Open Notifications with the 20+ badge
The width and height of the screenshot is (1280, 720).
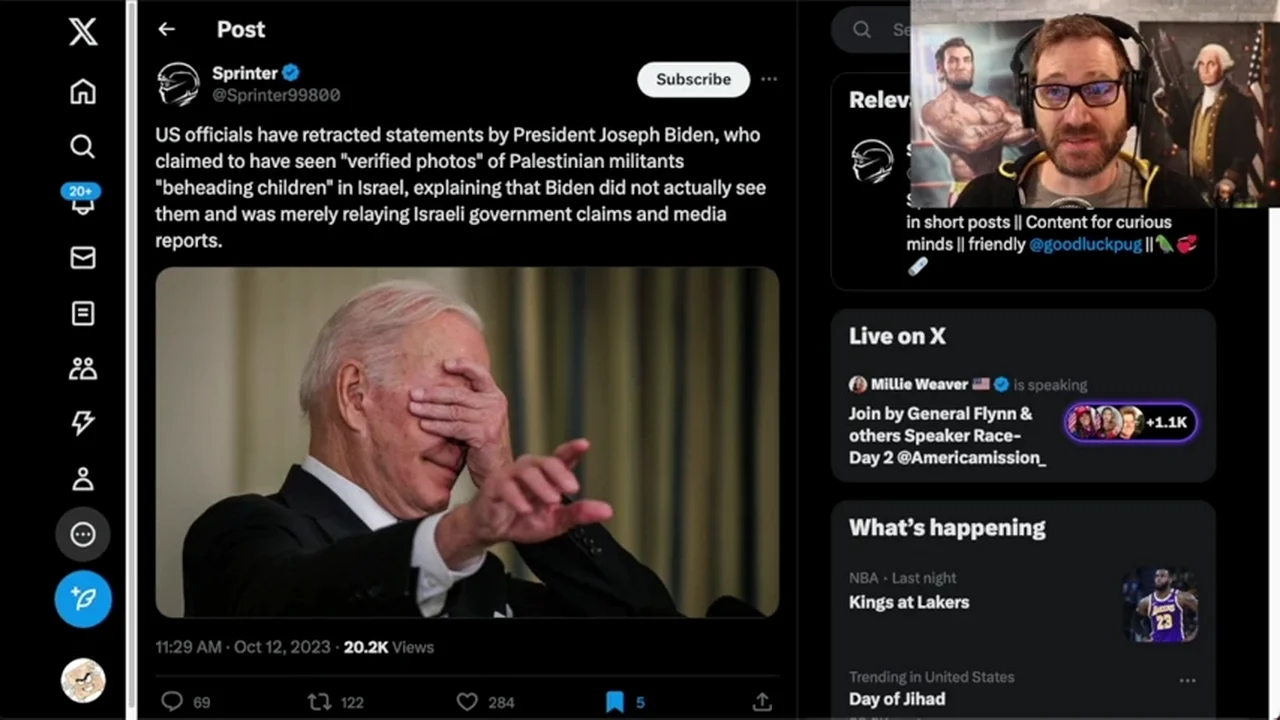(x=83, y=200)
